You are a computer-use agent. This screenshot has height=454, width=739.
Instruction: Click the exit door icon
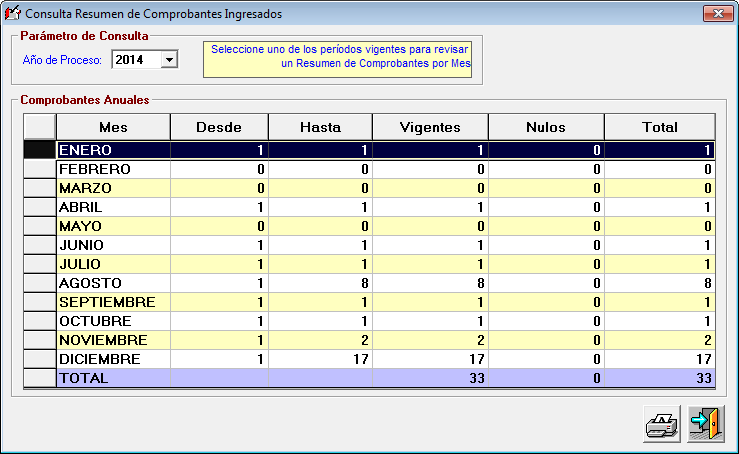tap(706, 424)
